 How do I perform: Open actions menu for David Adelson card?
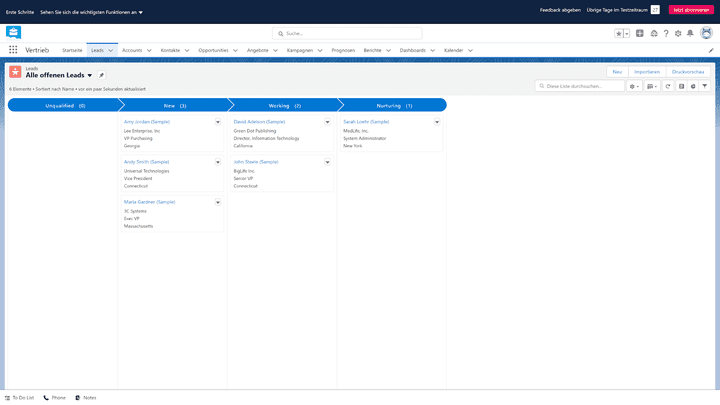327,122
